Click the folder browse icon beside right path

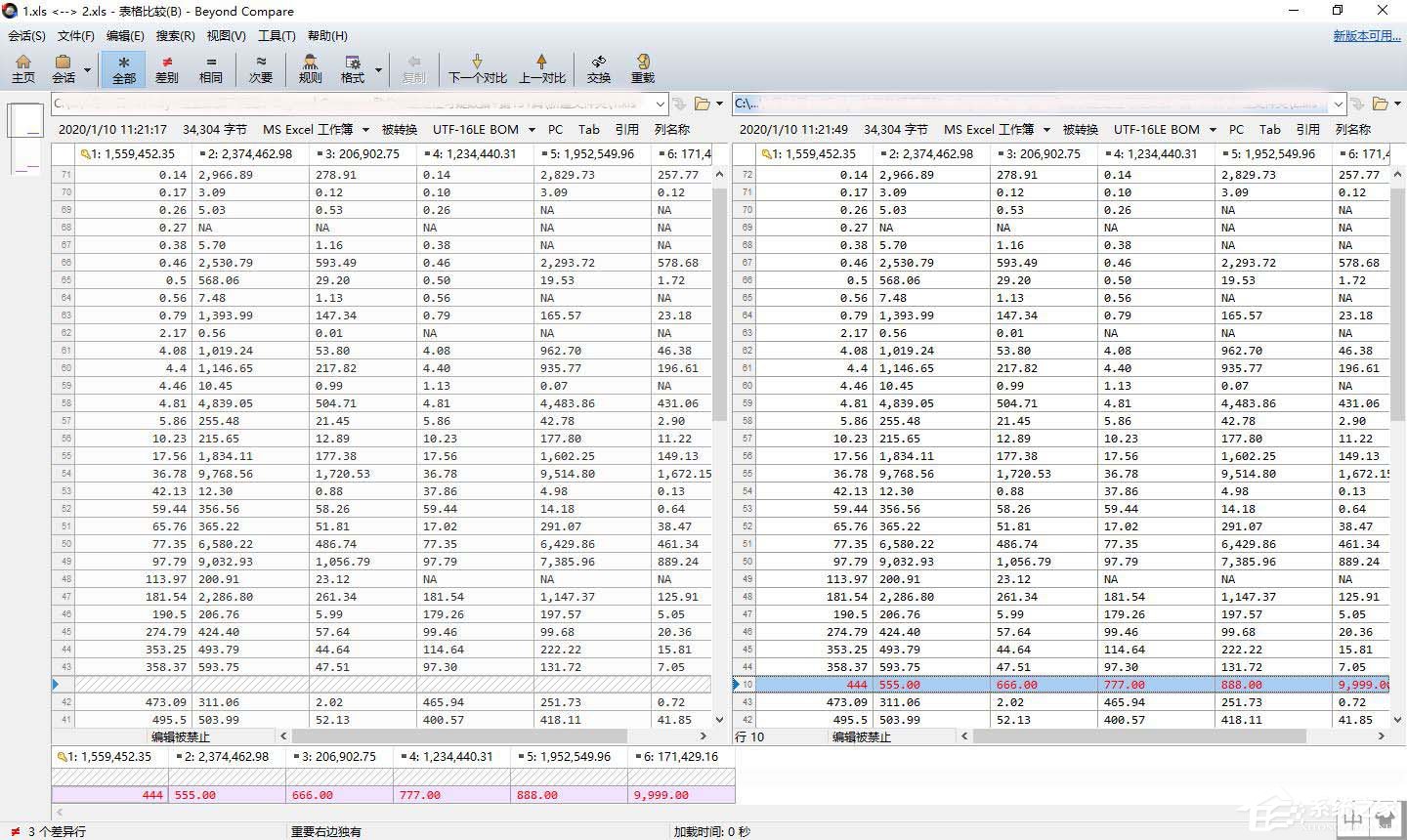coord(1383,103)
